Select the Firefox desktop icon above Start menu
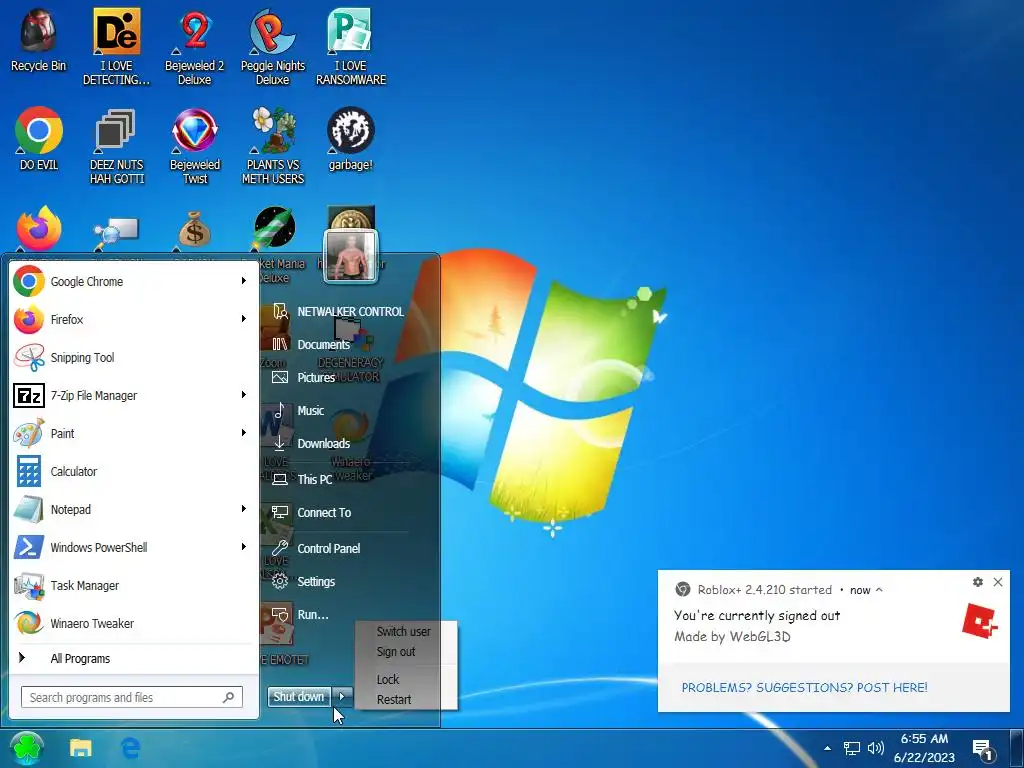1024x768 pixels. pyautogui.click(x=39, y=229)
